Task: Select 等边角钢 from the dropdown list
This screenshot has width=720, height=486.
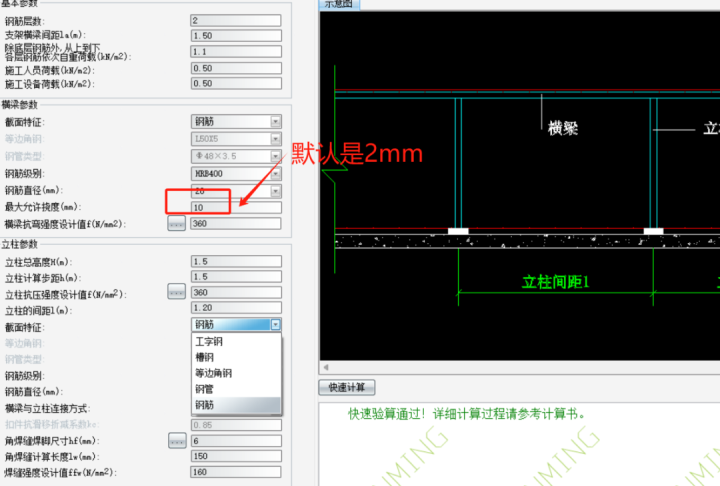Action: pyautogui.click(x=236, y=373)
